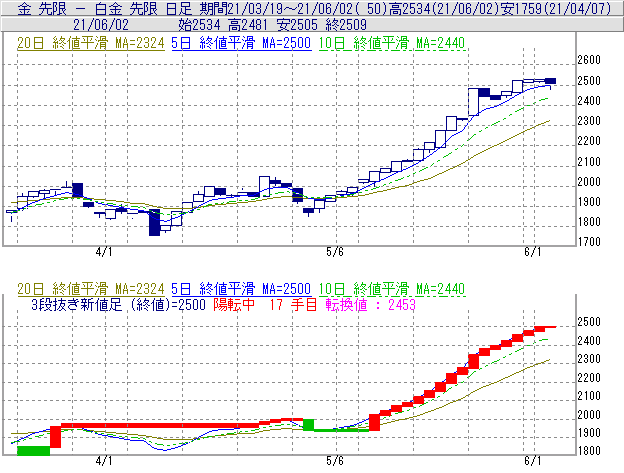Click the large dark candlestick at April low
The width and height of the screenshot is (624, 473).
[154, 223]
